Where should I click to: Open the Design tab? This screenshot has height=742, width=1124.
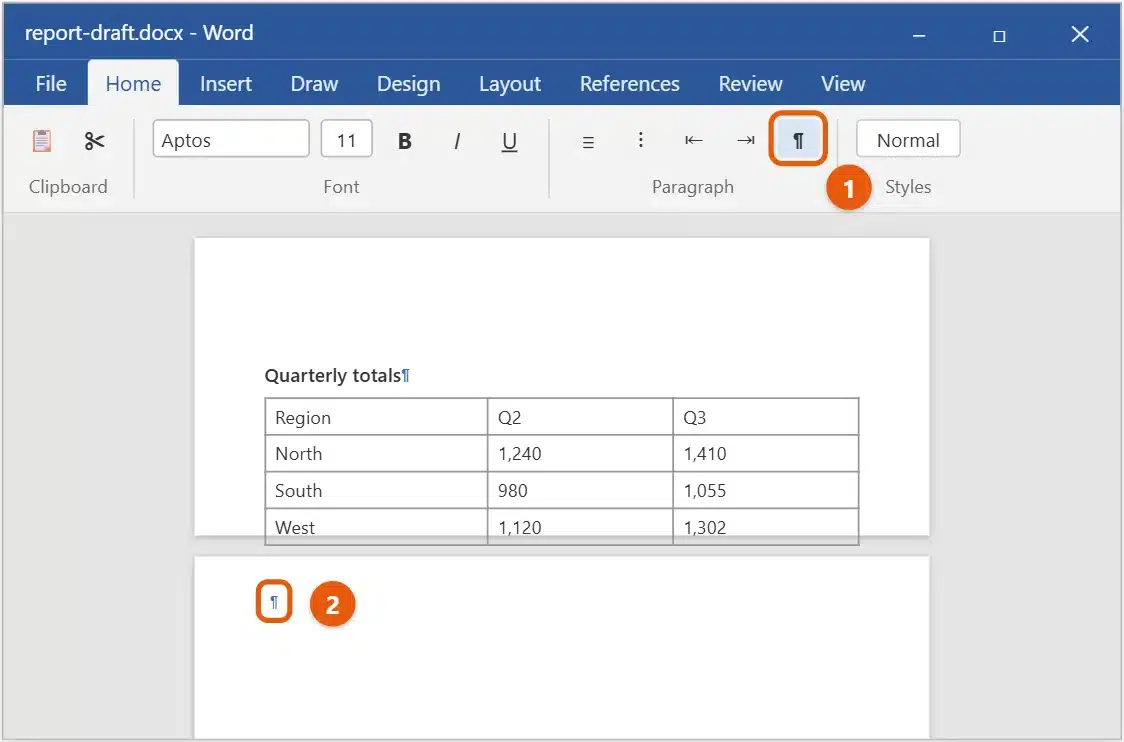click(409, 84)
